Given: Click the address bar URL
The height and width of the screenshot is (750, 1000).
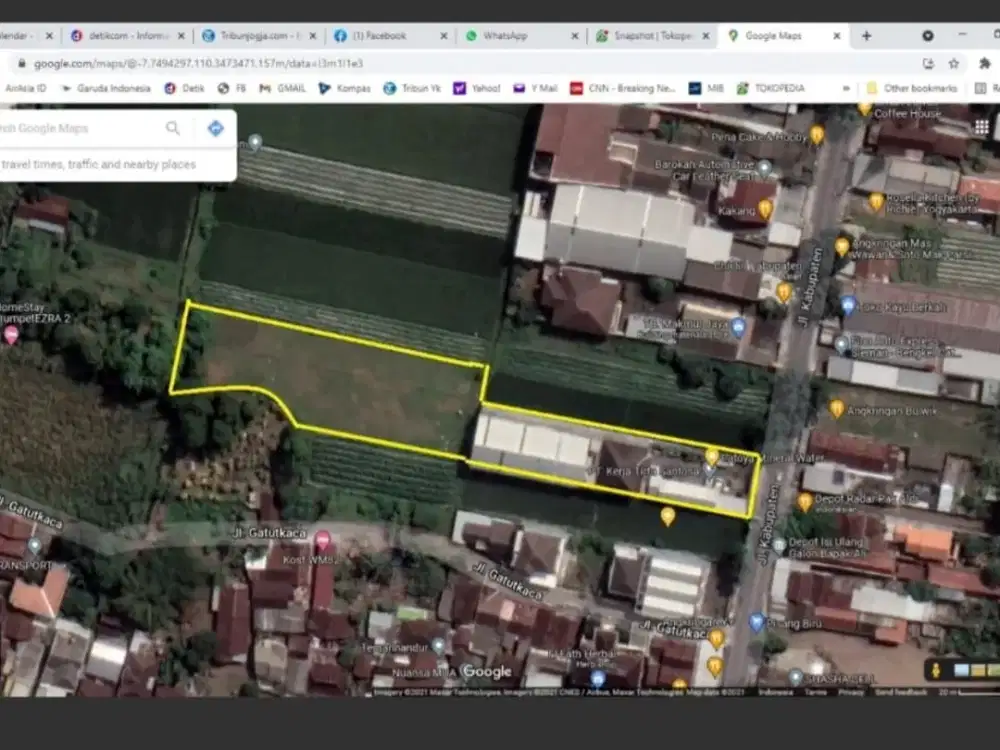Looking at the screenshot, I should pyautogui.click(x=198, y=63).
